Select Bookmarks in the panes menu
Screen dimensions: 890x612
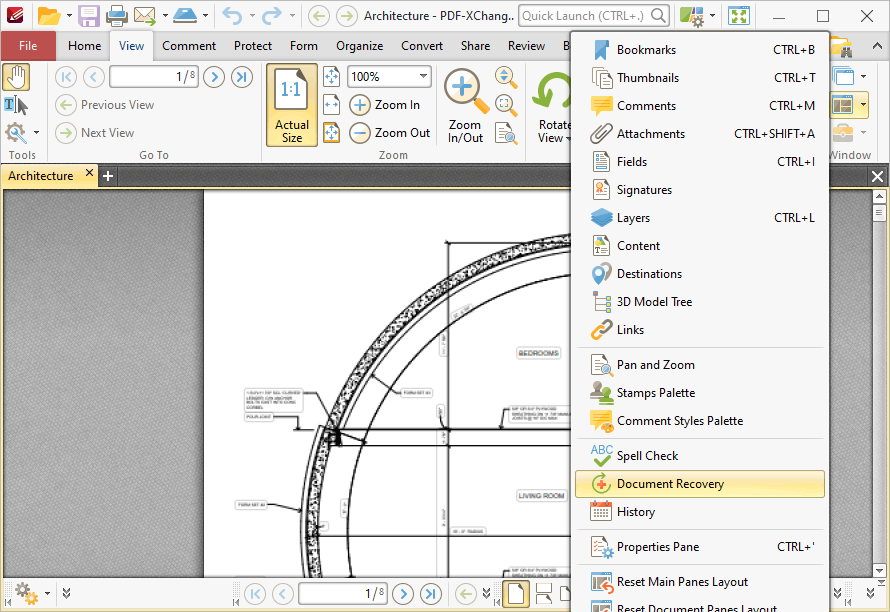pyautogui.click(x=700, y=50)
